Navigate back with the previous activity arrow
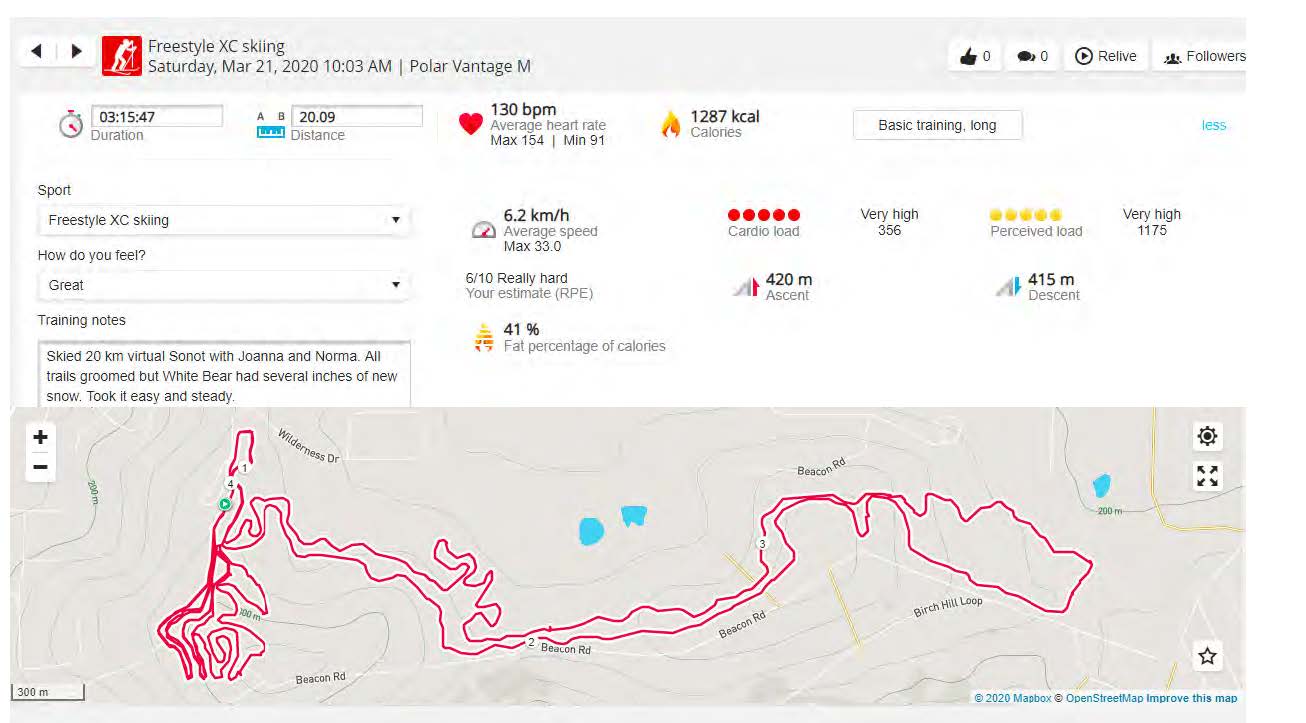This screenshot has width=1306, height=723. click(x=37, y=50)
